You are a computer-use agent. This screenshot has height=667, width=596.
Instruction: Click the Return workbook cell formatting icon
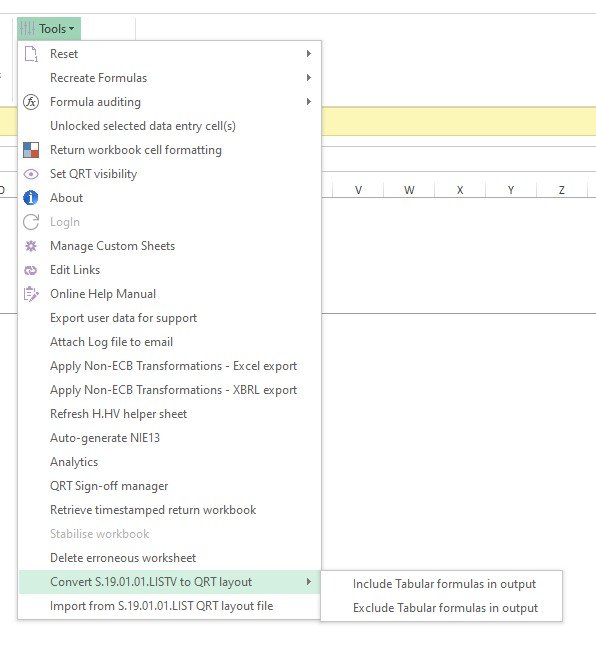31,150
